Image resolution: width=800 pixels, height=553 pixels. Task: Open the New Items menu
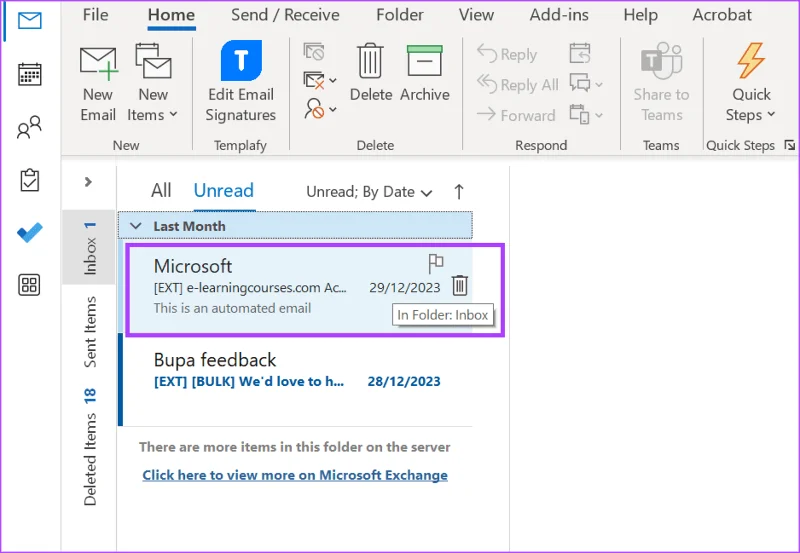153,84
